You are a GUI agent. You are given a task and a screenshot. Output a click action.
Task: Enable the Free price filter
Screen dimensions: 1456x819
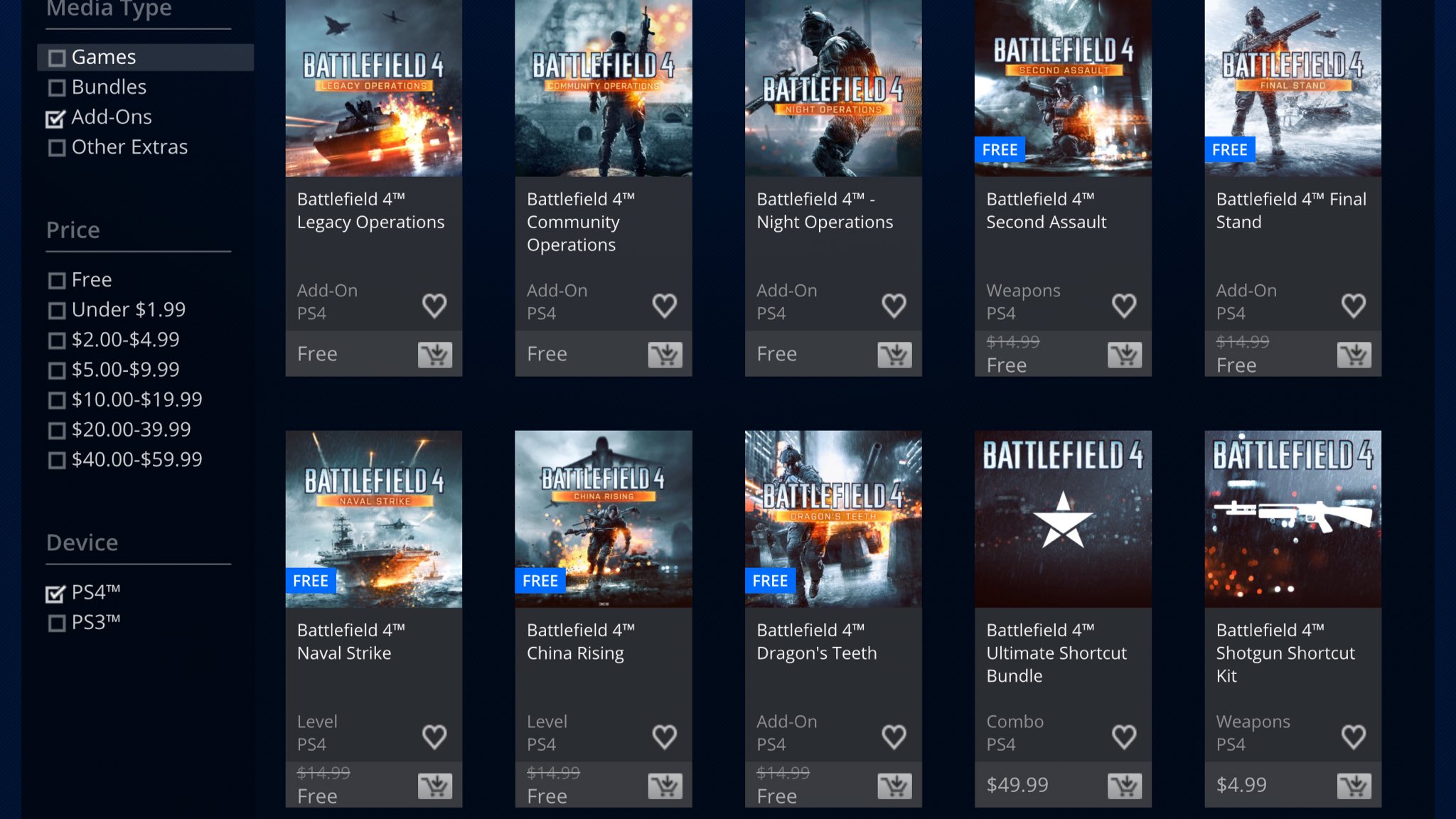click(57, 280)
